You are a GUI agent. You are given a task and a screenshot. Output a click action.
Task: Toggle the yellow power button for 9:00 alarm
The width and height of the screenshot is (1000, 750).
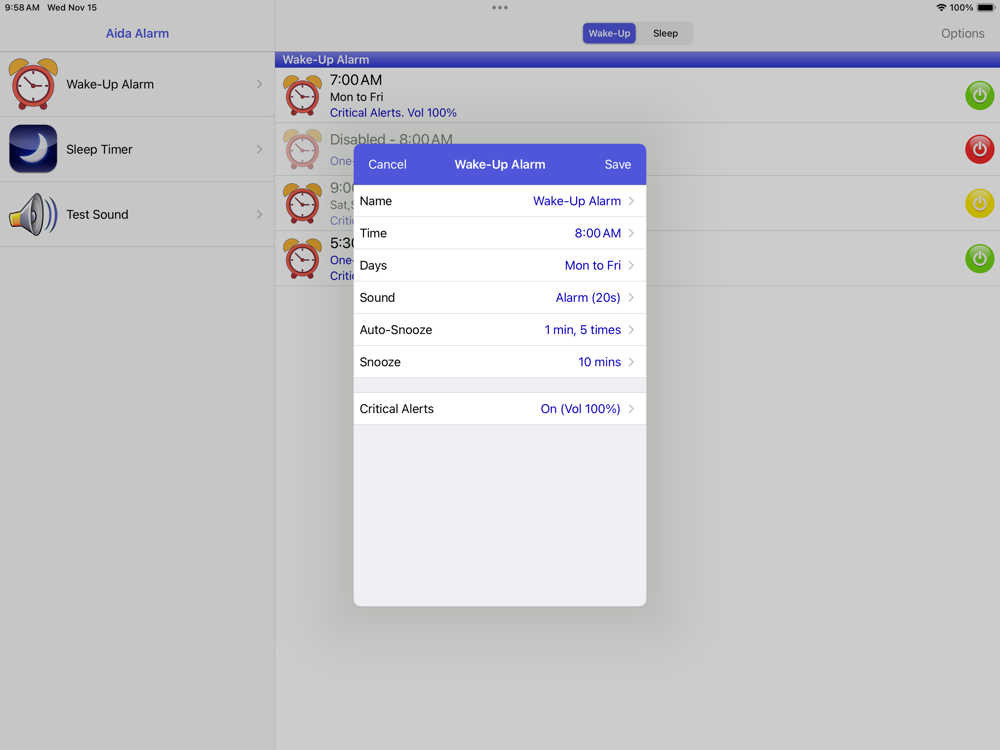point(980,203)
